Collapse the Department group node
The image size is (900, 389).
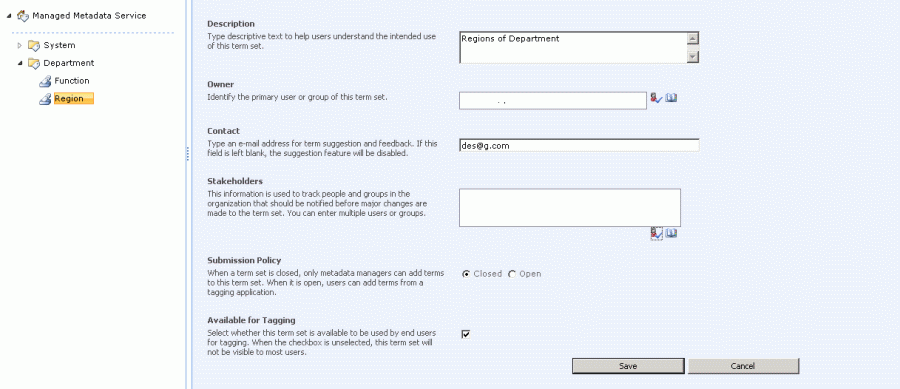point(20,63)
